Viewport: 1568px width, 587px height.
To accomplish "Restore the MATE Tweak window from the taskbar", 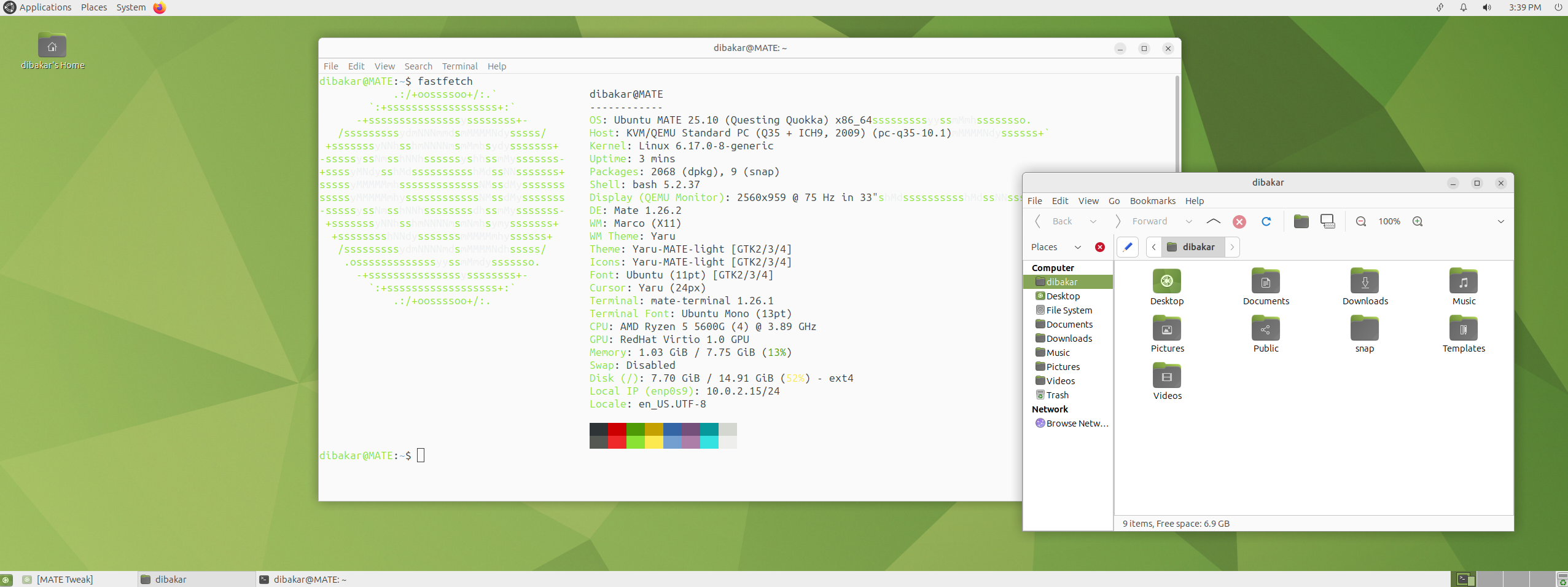I will (64, 579).
